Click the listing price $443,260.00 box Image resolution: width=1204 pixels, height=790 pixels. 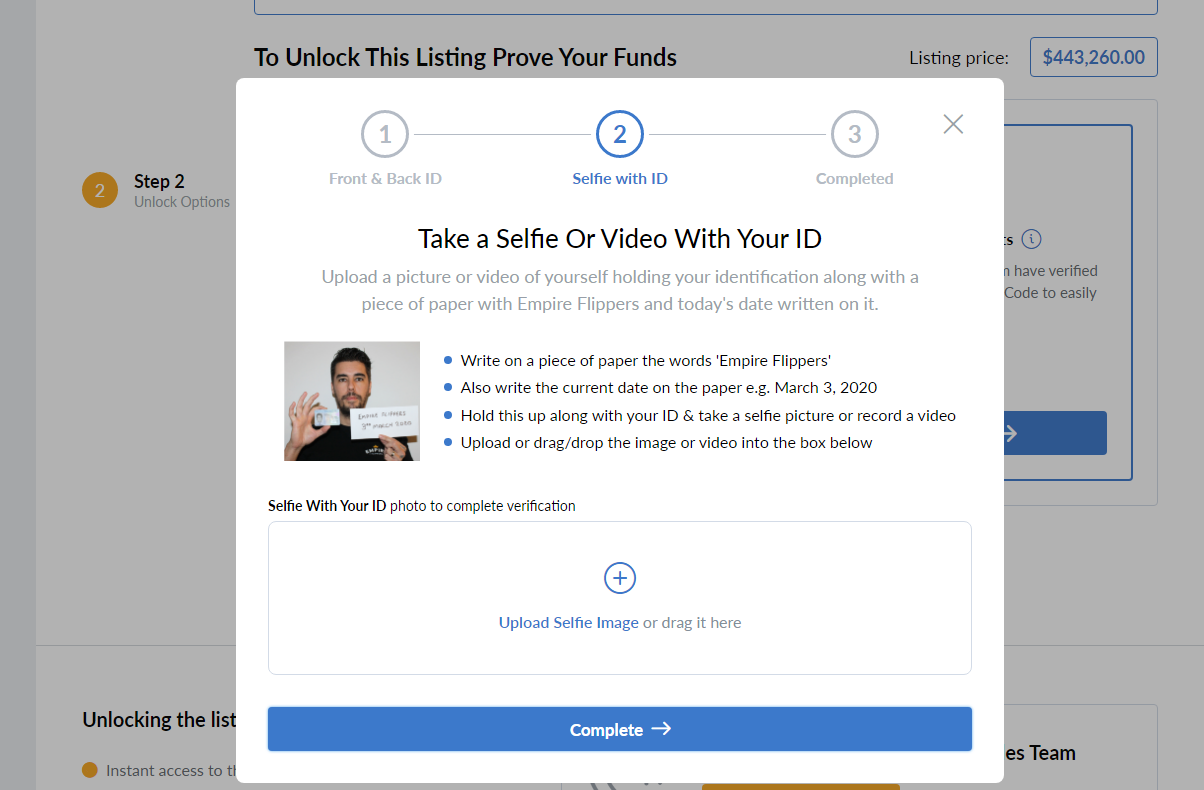point(1094,57)
